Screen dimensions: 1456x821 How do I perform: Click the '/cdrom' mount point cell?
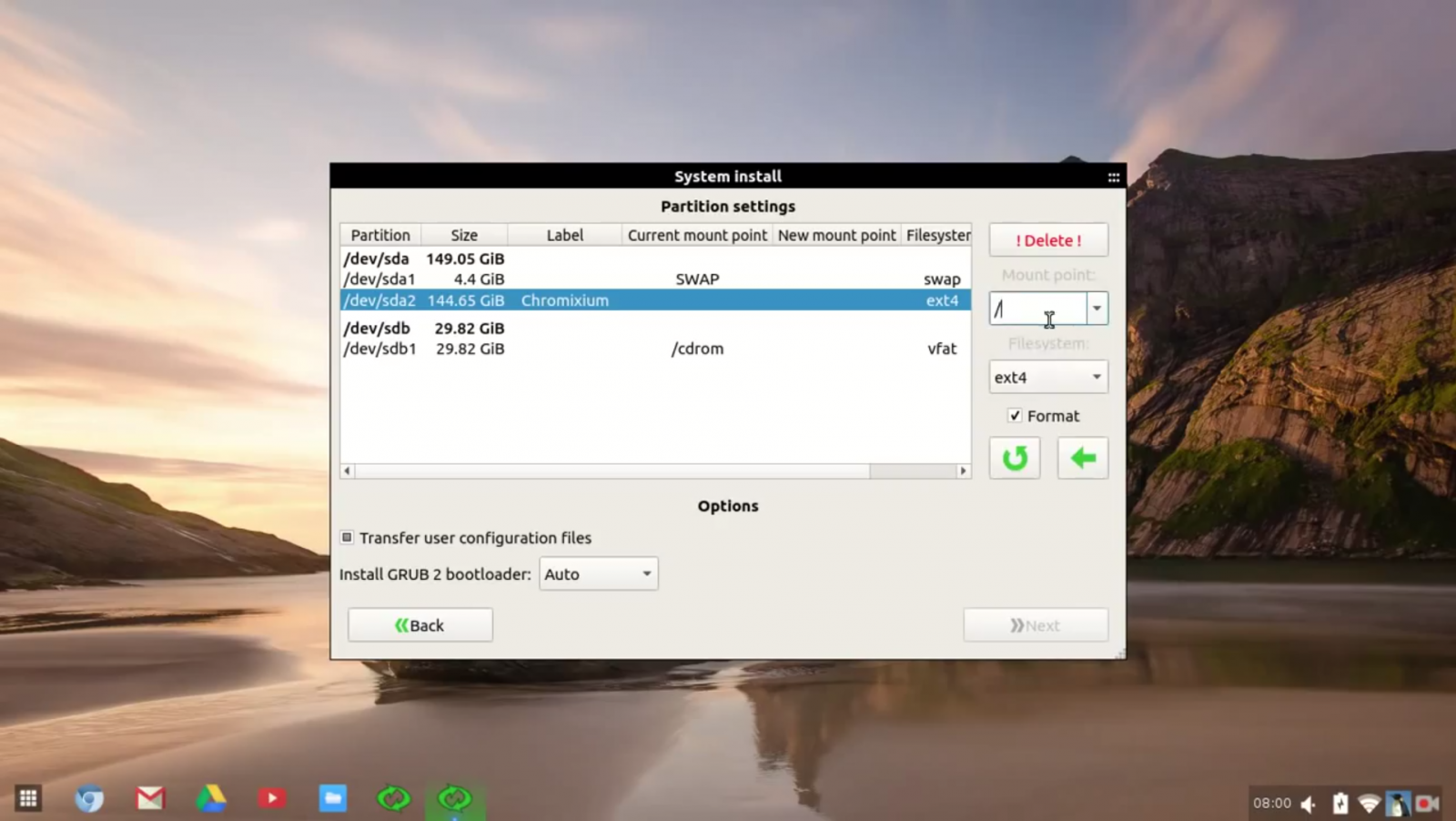[x=697, y=349]
